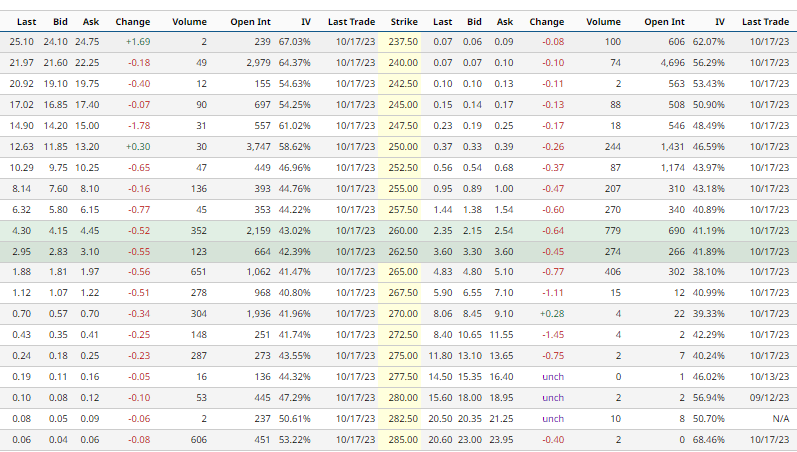797x452 pixels.
Task: Sort by the Strike column header
Action: 404,22
